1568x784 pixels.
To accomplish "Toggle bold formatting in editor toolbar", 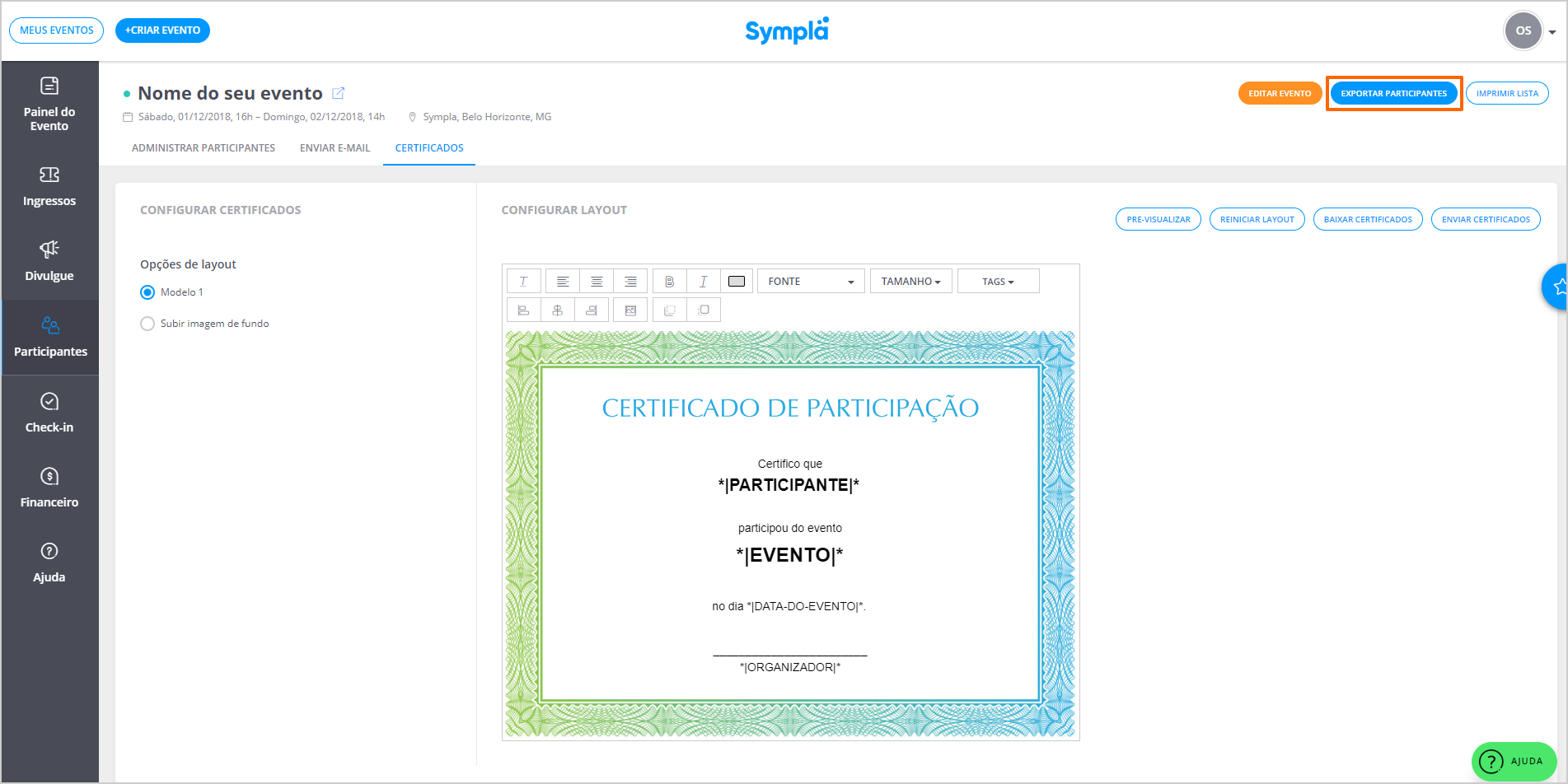I will pyautogui.click(x=669, y=282).
